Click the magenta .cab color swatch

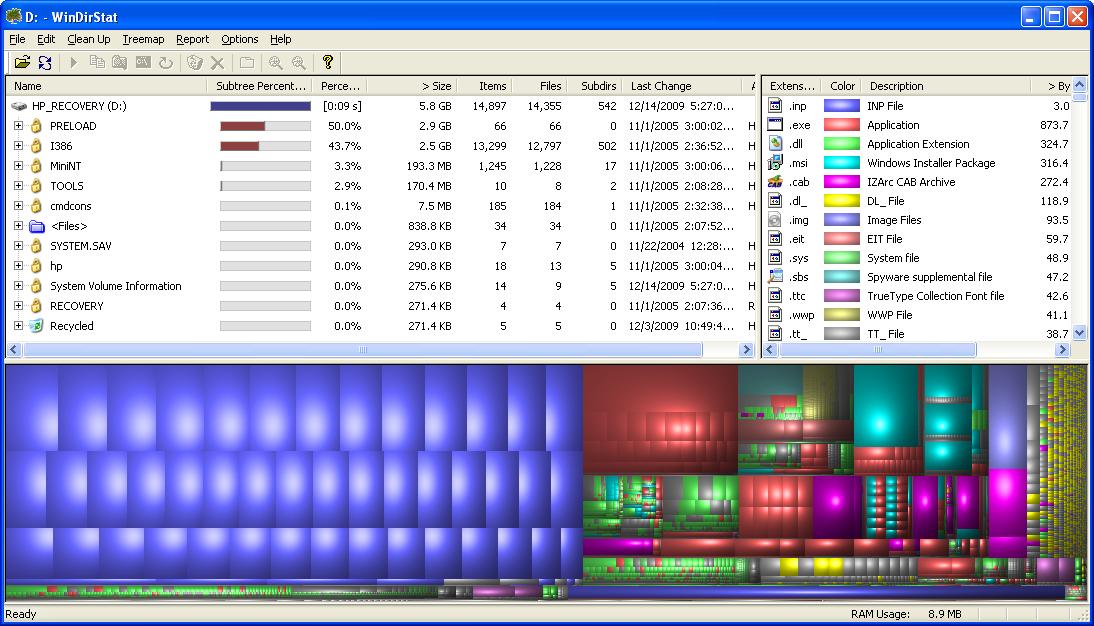pyautogui.click(x=841, y=181)
